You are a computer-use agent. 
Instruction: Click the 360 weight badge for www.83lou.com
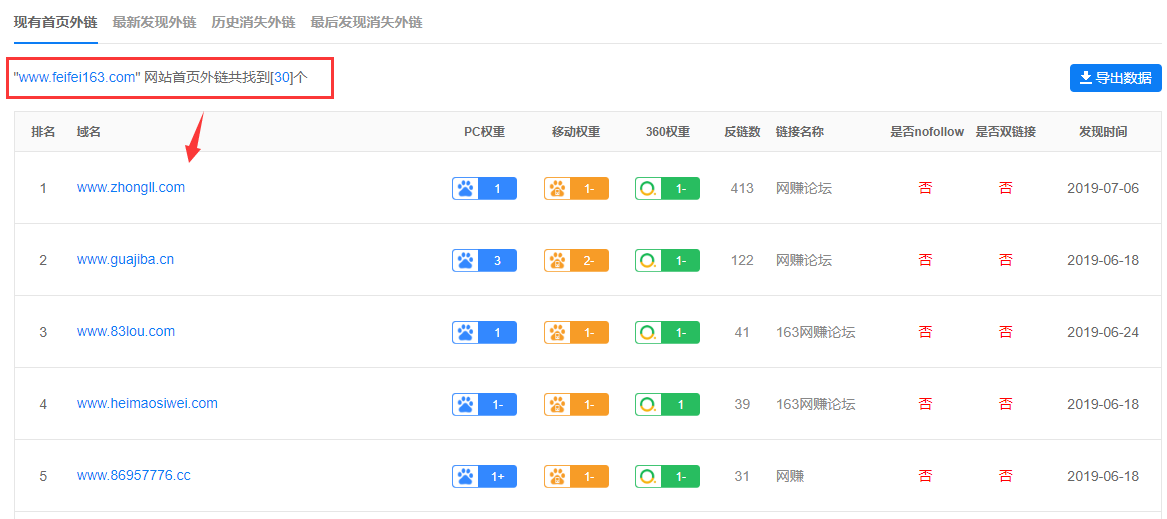(x=668, y=332)
